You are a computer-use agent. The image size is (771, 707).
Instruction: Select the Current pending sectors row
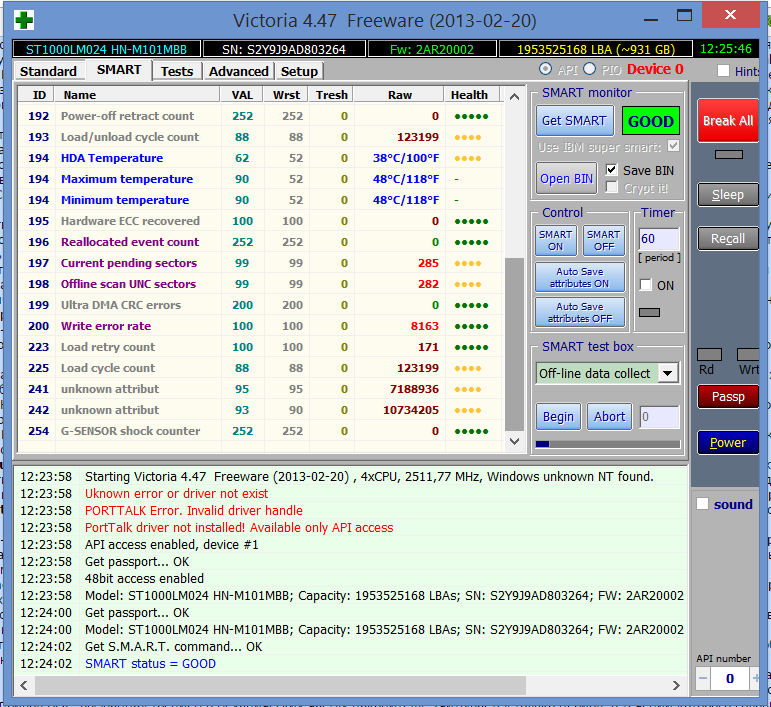[261, 263]
